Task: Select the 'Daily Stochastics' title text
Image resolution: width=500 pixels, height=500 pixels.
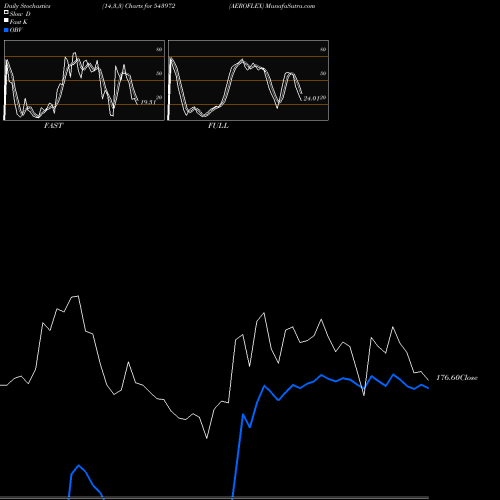Action: tap(27, 6)
